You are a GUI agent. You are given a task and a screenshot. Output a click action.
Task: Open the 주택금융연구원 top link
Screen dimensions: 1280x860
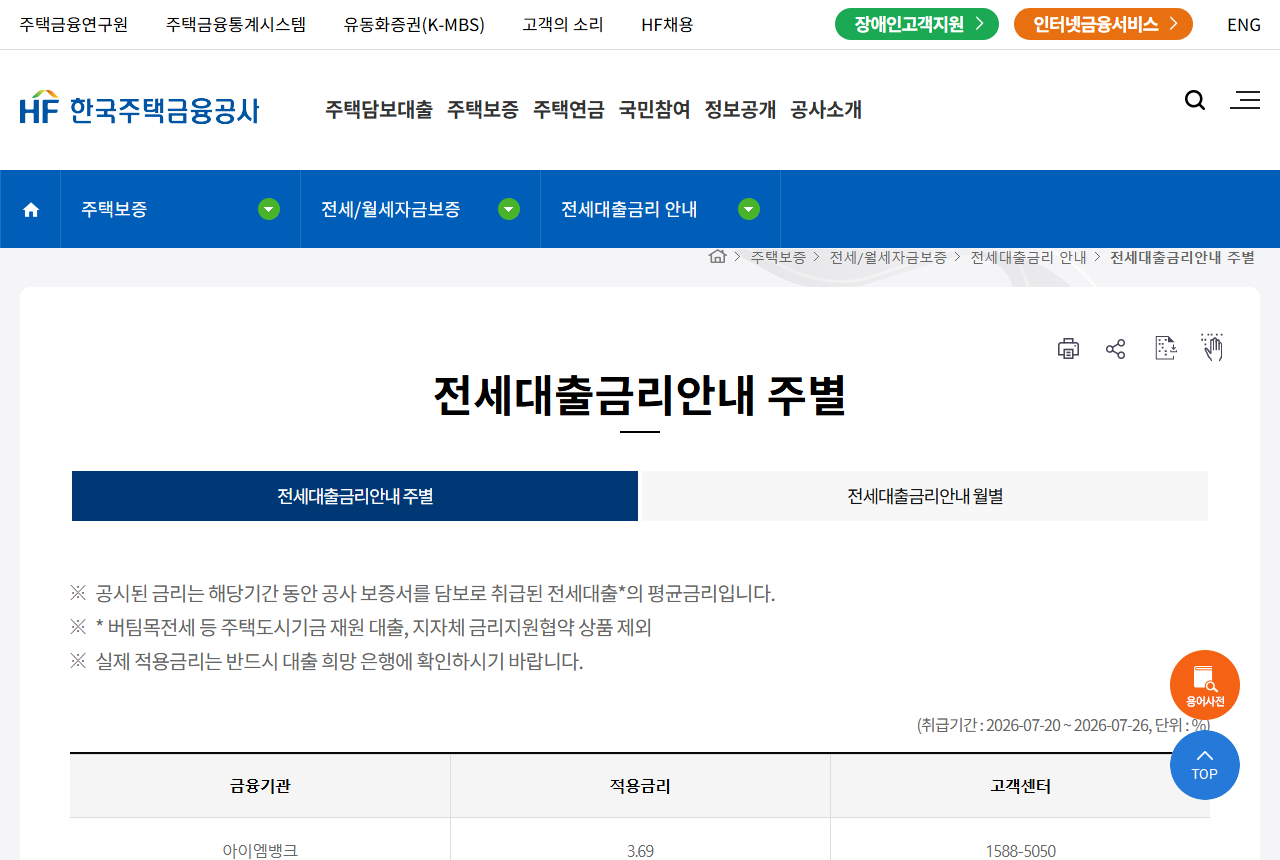[74, 25]
